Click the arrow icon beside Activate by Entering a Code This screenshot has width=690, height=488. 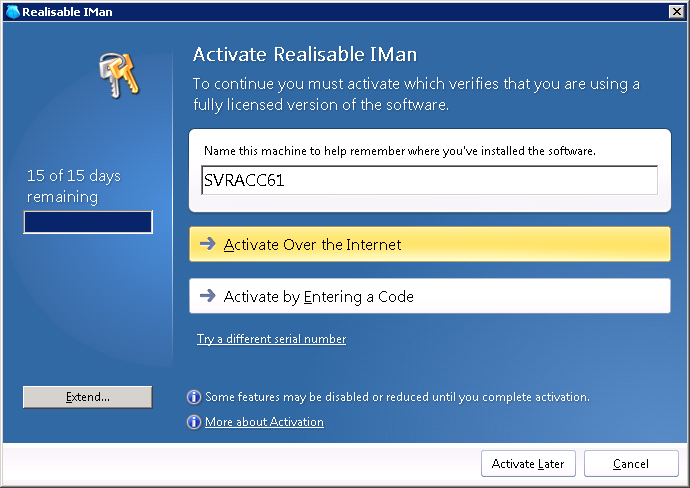(208, 296)
